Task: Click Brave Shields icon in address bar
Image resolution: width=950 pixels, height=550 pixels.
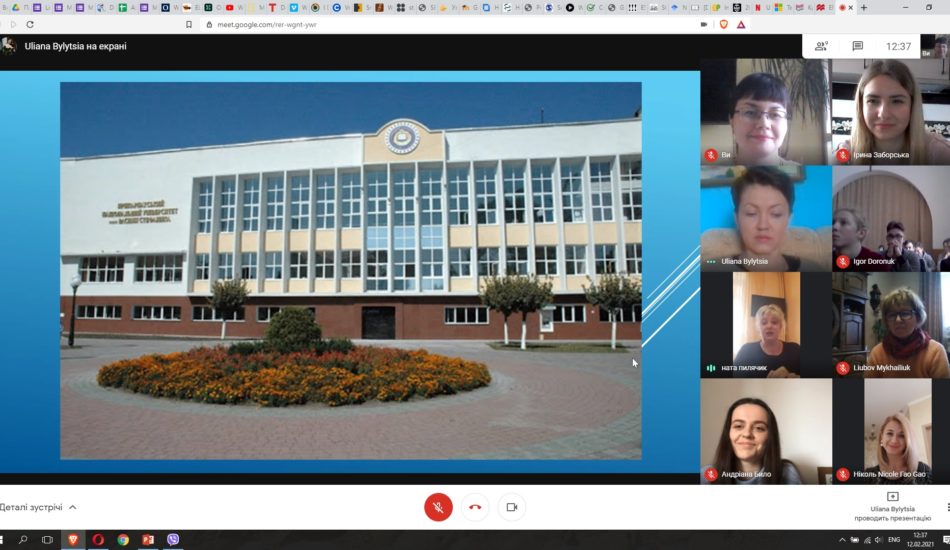Action: [x=724, y=24]
